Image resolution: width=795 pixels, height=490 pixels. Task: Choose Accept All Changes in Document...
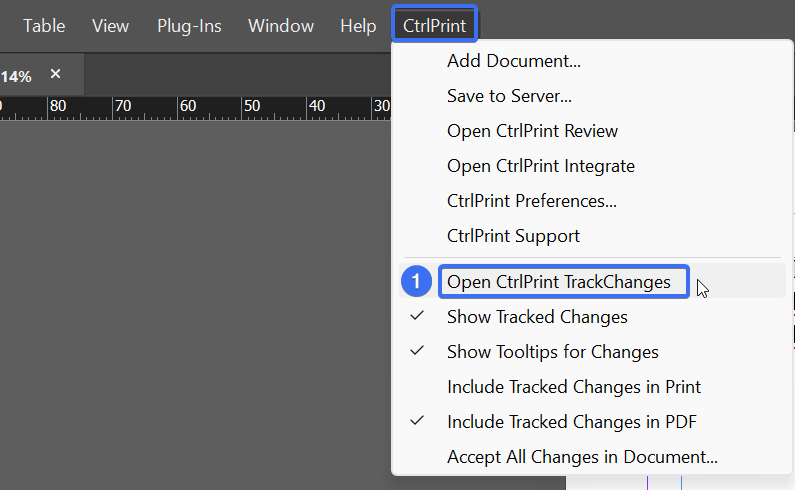click(582, 457)
